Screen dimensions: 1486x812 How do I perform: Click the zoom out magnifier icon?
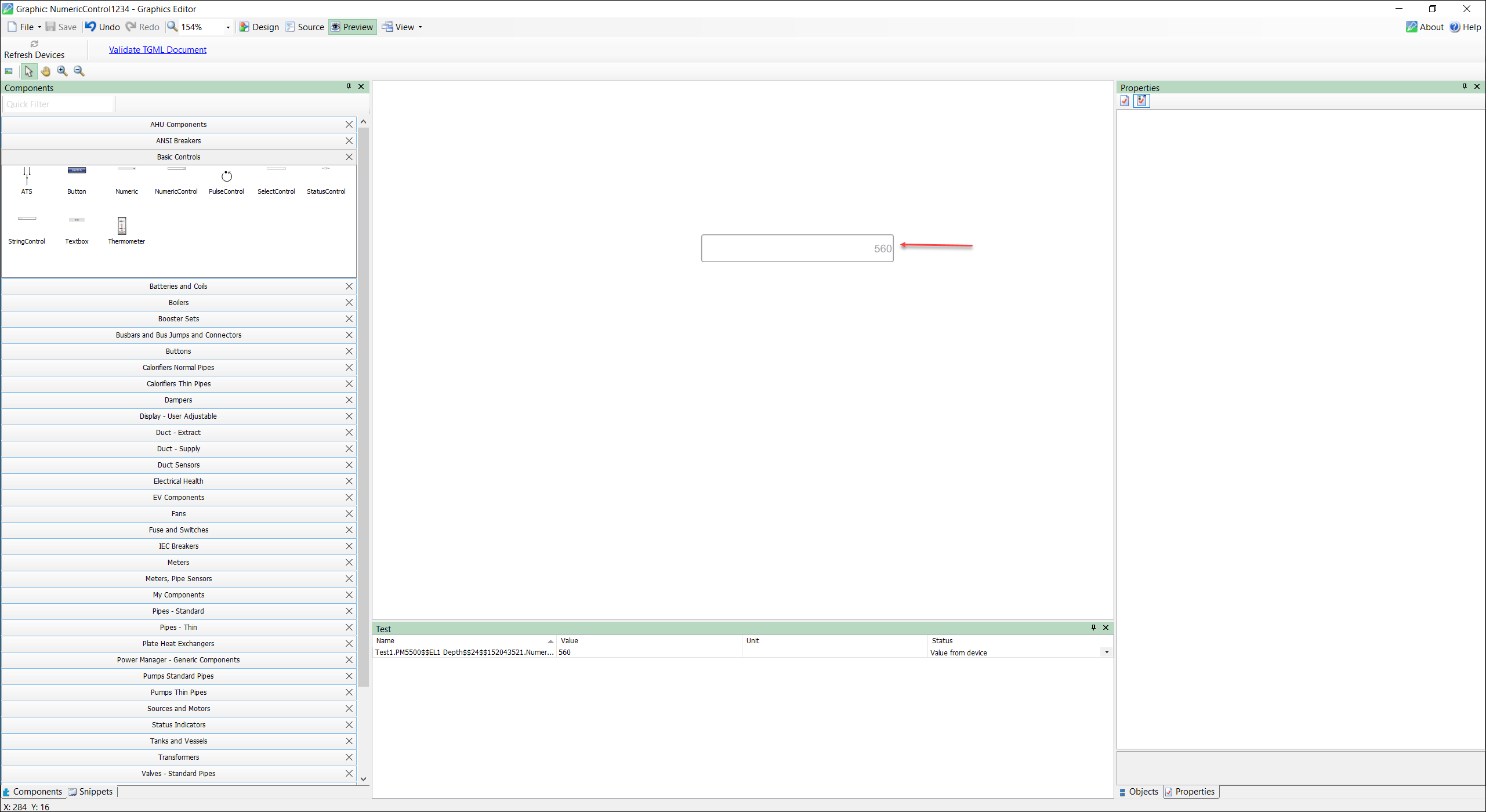[79, 71]
